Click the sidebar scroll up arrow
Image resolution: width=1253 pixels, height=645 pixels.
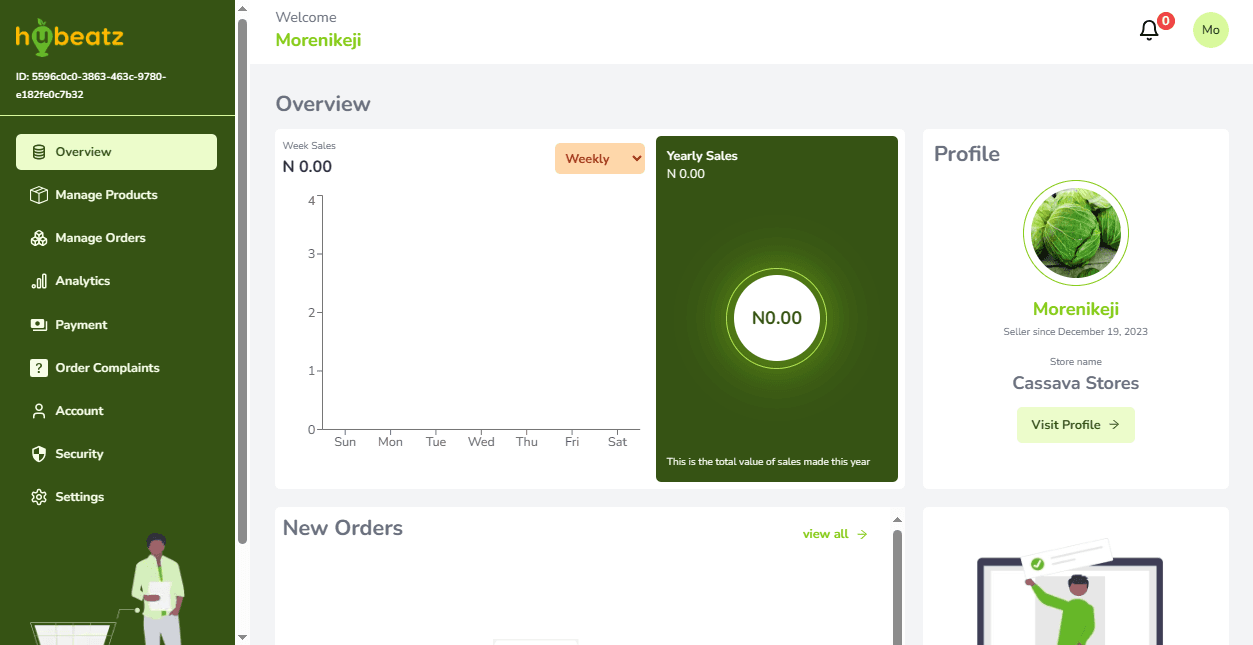[x=242, y=9]
